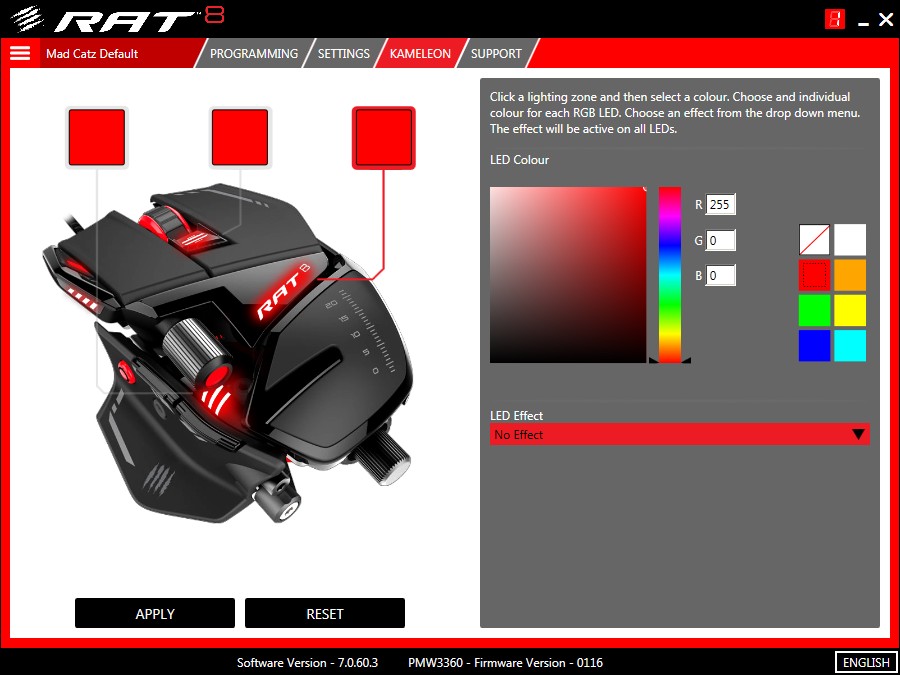900x675 pixels.
Task: Switch to the PROGRAMMING tab
Action: point(253,53)
